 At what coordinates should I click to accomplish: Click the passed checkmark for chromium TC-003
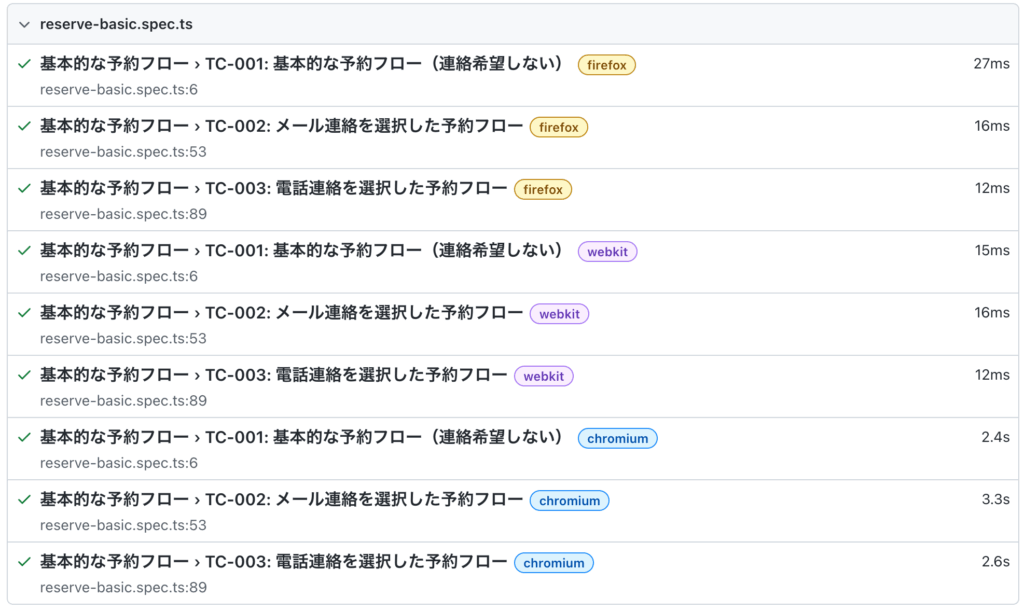[x=25, y=561]
